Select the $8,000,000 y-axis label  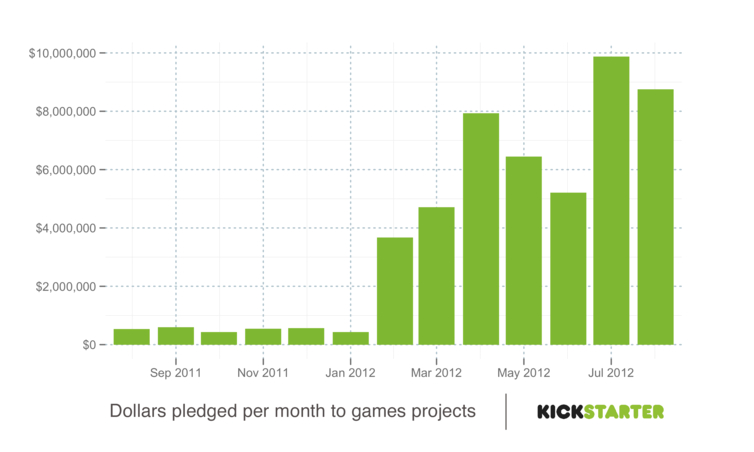[66, 111]
